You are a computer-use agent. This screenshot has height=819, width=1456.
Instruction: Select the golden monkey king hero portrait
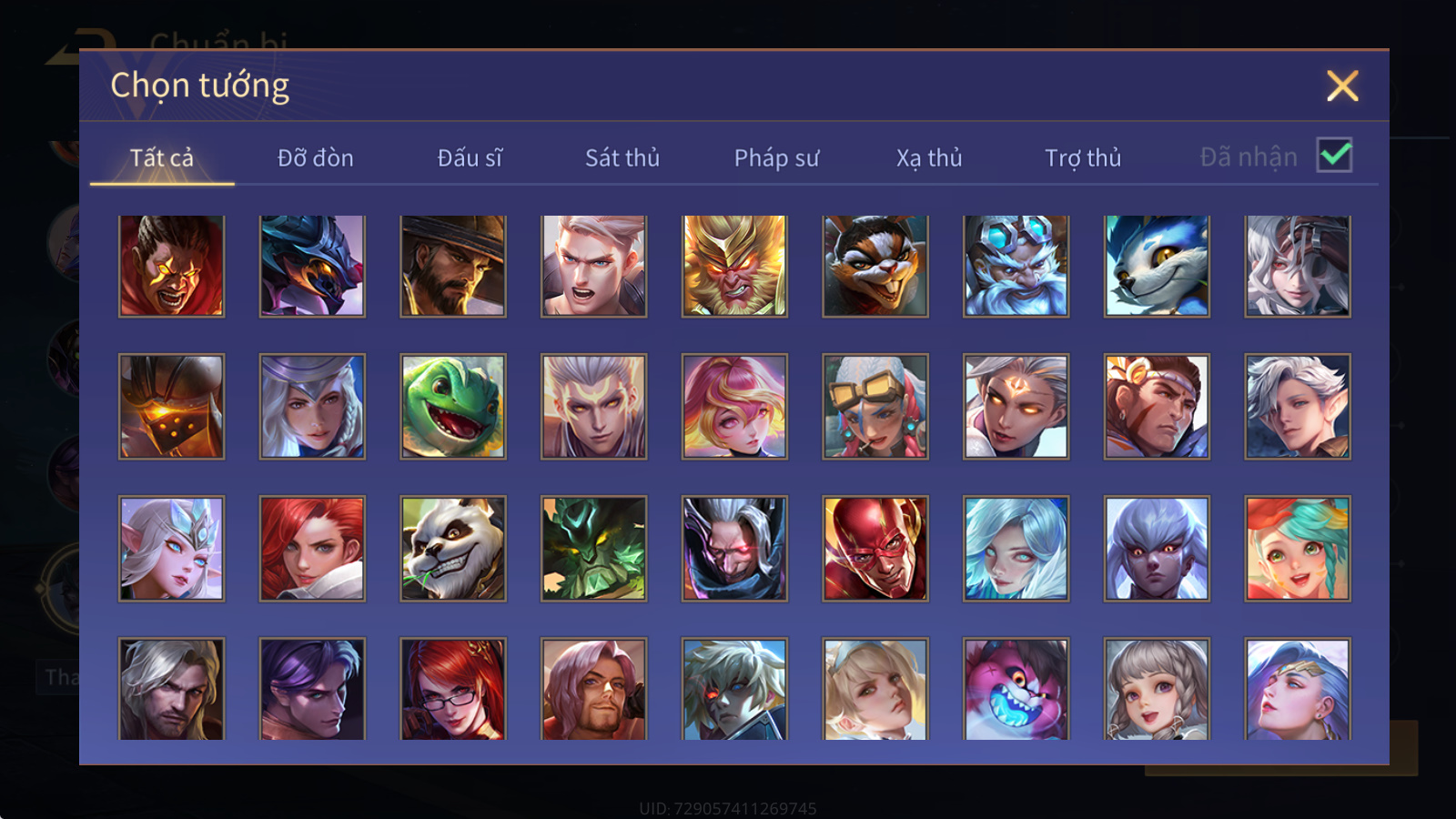click(734, 266)
